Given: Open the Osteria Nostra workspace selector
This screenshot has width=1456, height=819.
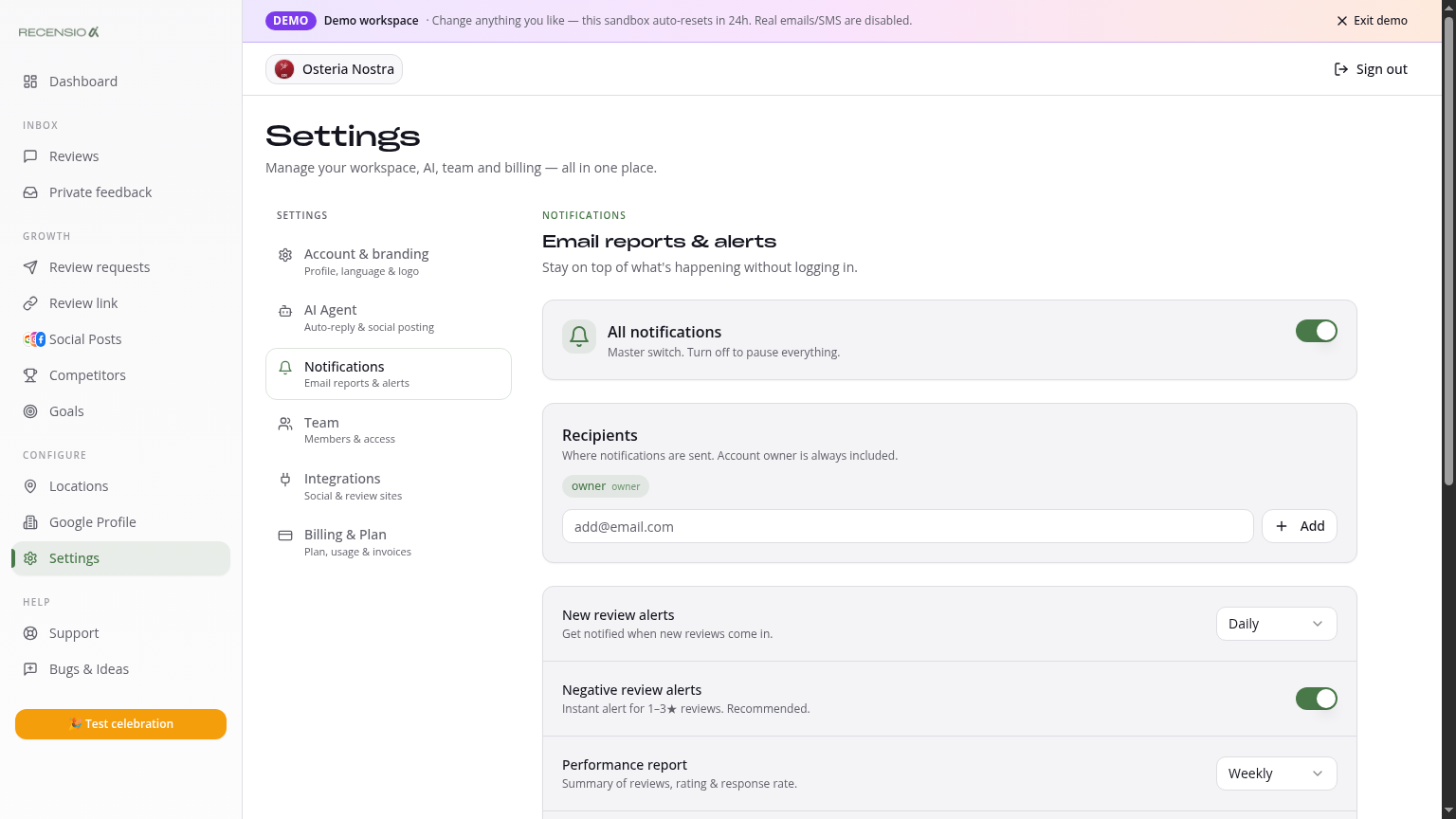Looking at the screenshot, I should [334, 69].
